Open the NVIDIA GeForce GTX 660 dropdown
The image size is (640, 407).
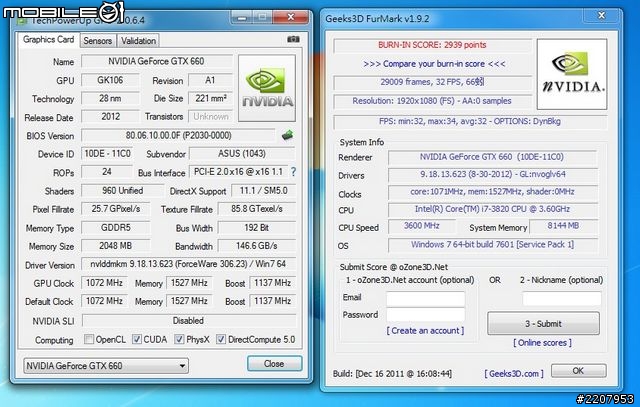(106, 366)
